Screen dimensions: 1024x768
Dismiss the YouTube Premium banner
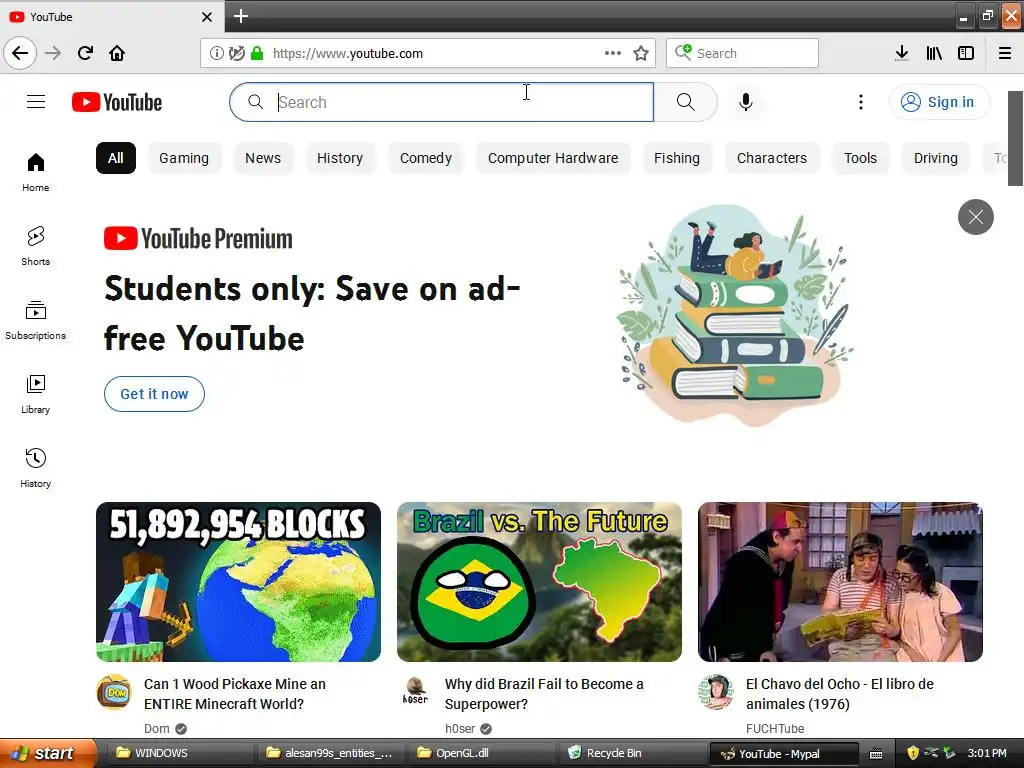point(976,217)
